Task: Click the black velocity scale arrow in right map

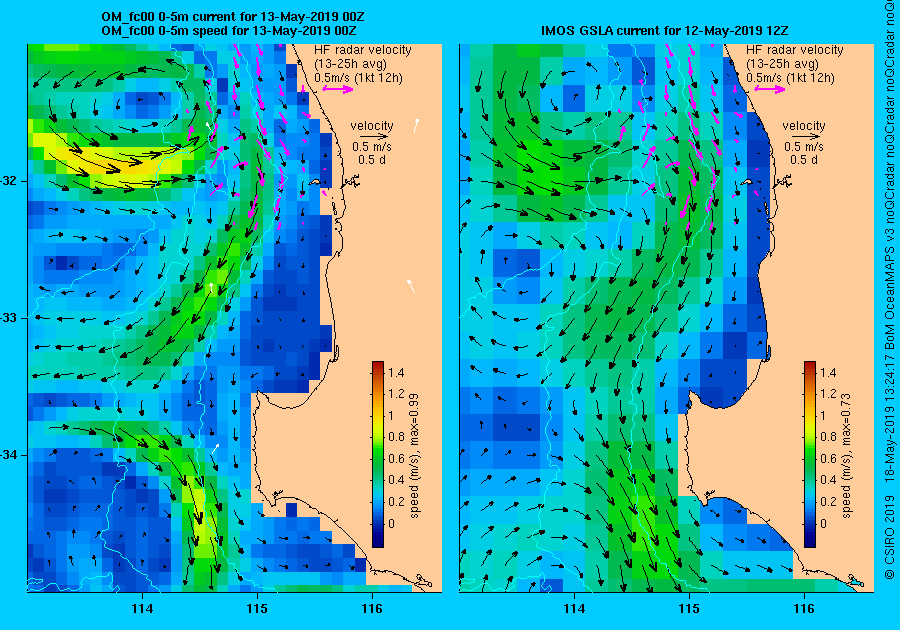Action: point(805,137)
